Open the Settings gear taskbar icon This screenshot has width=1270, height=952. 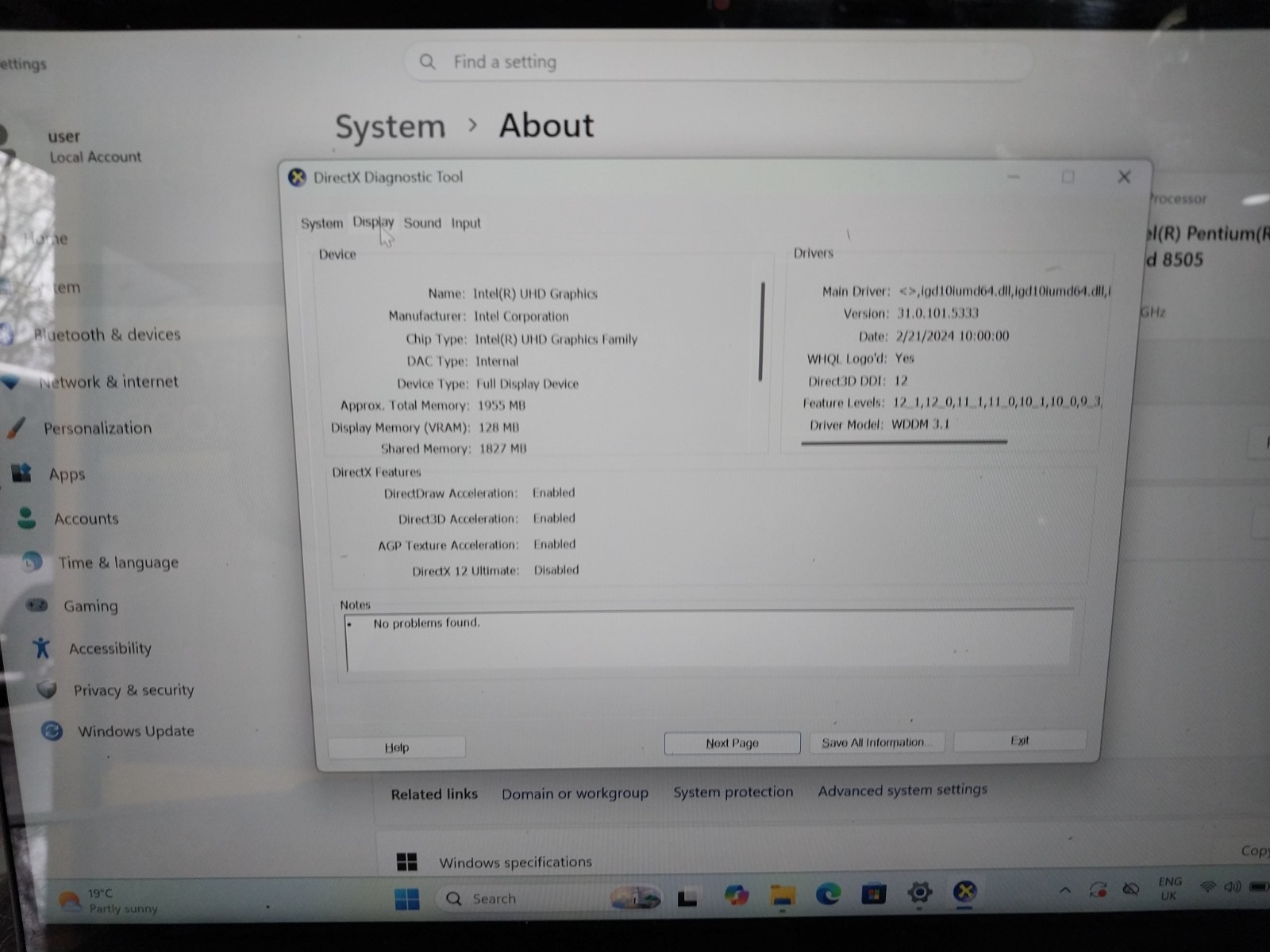point(920,892)
